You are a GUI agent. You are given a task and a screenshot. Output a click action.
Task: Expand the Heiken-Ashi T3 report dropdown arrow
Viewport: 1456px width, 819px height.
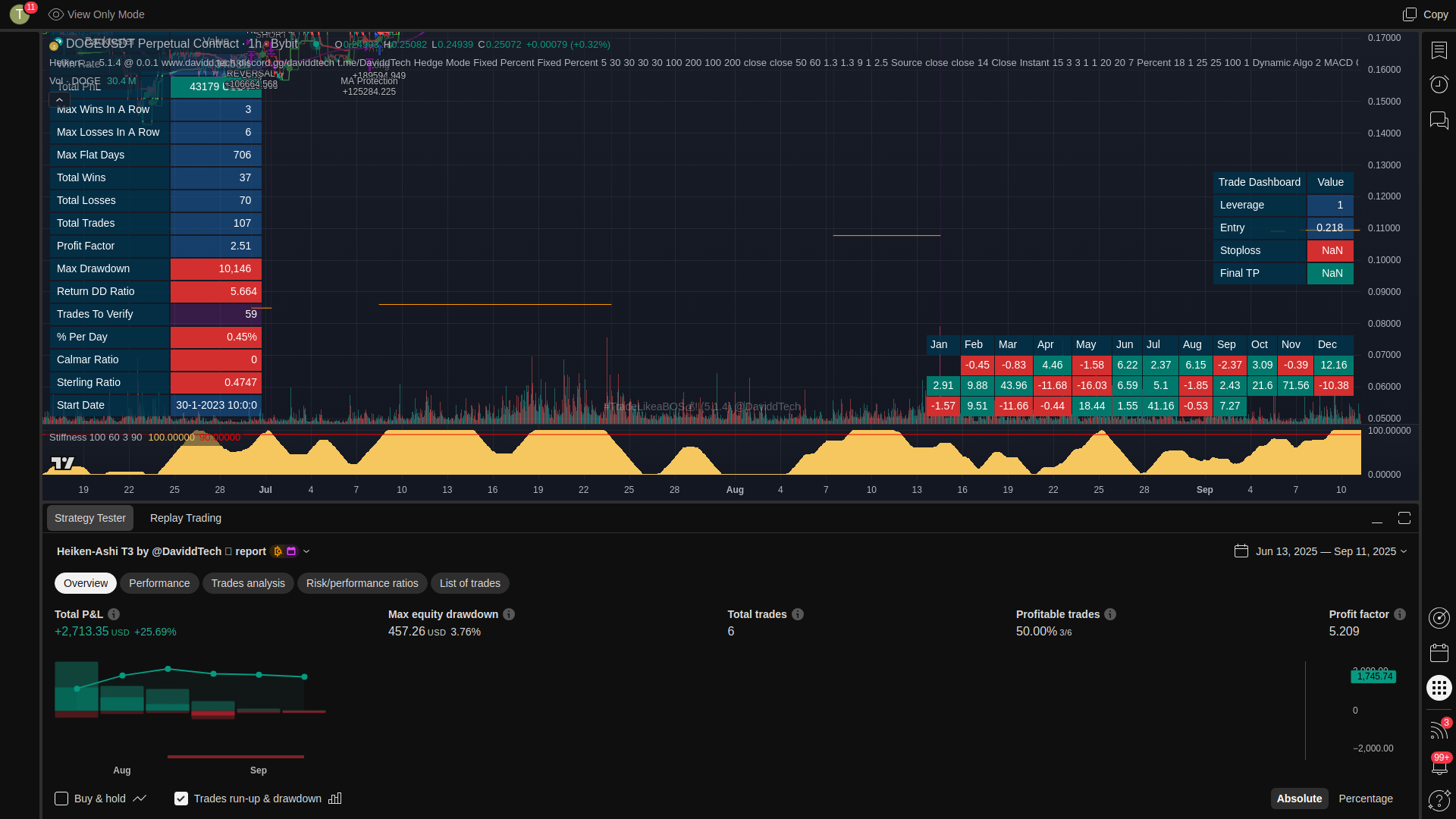pos(306,551)
